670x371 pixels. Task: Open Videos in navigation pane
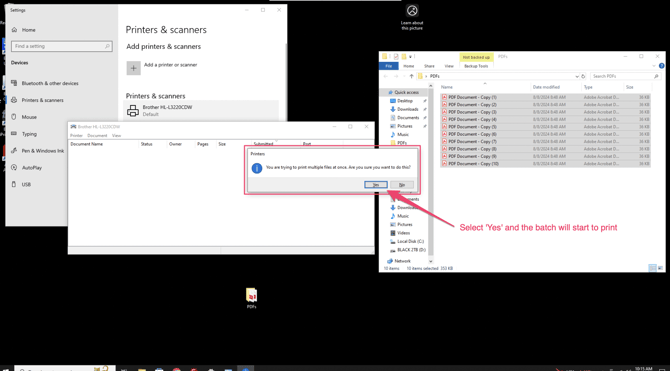[x=403, y=233]
